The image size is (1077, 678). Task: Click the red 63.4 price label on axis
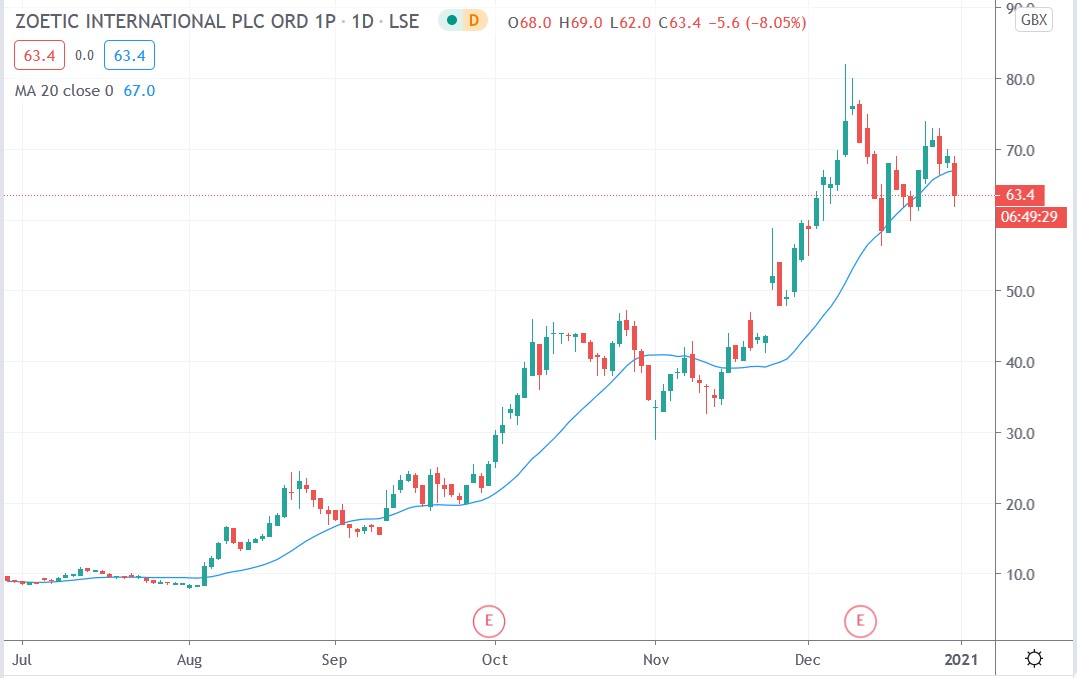1020,196
